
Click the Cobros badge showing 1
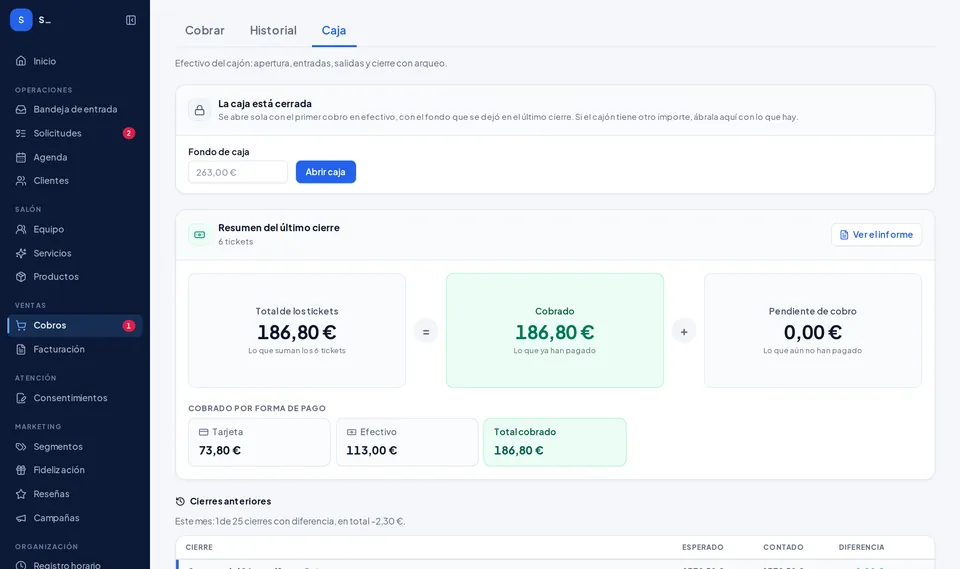[129, 325]
